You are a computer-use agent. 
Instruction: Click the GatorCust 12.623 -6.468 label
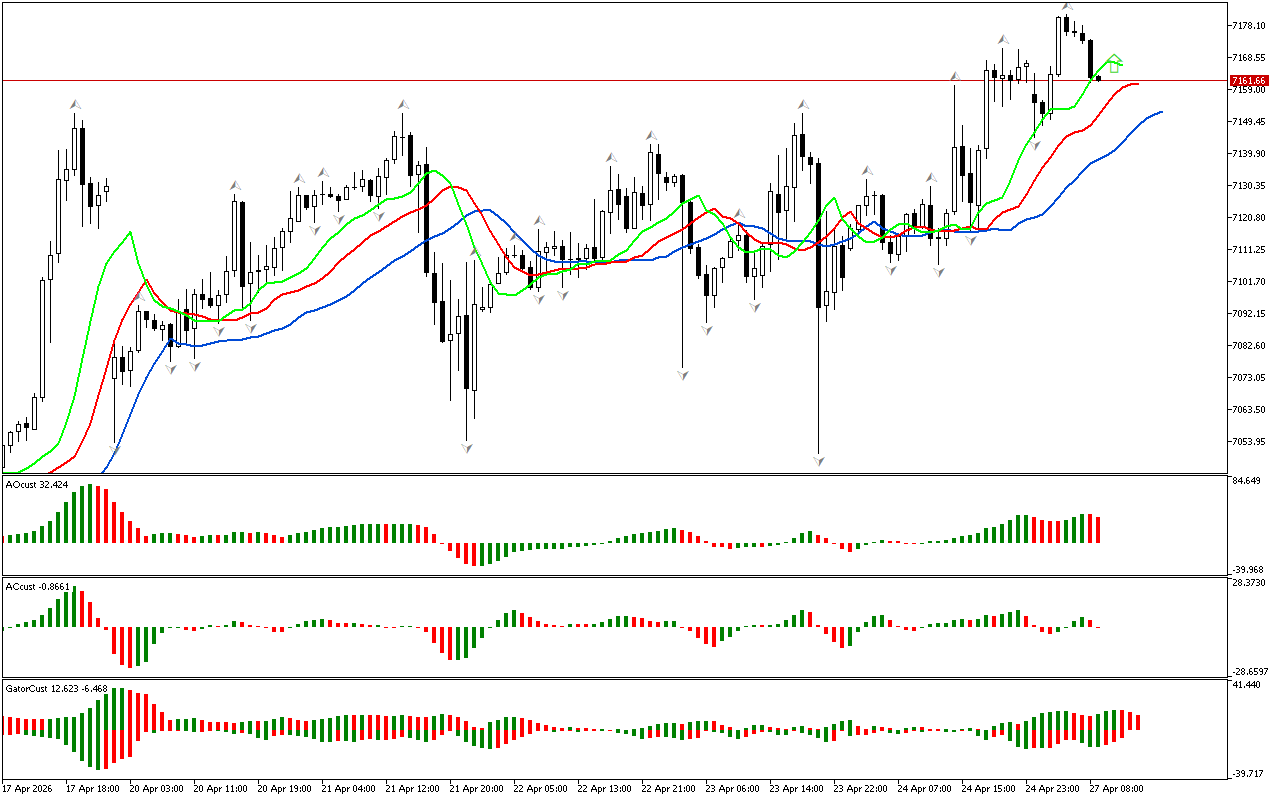56,688
